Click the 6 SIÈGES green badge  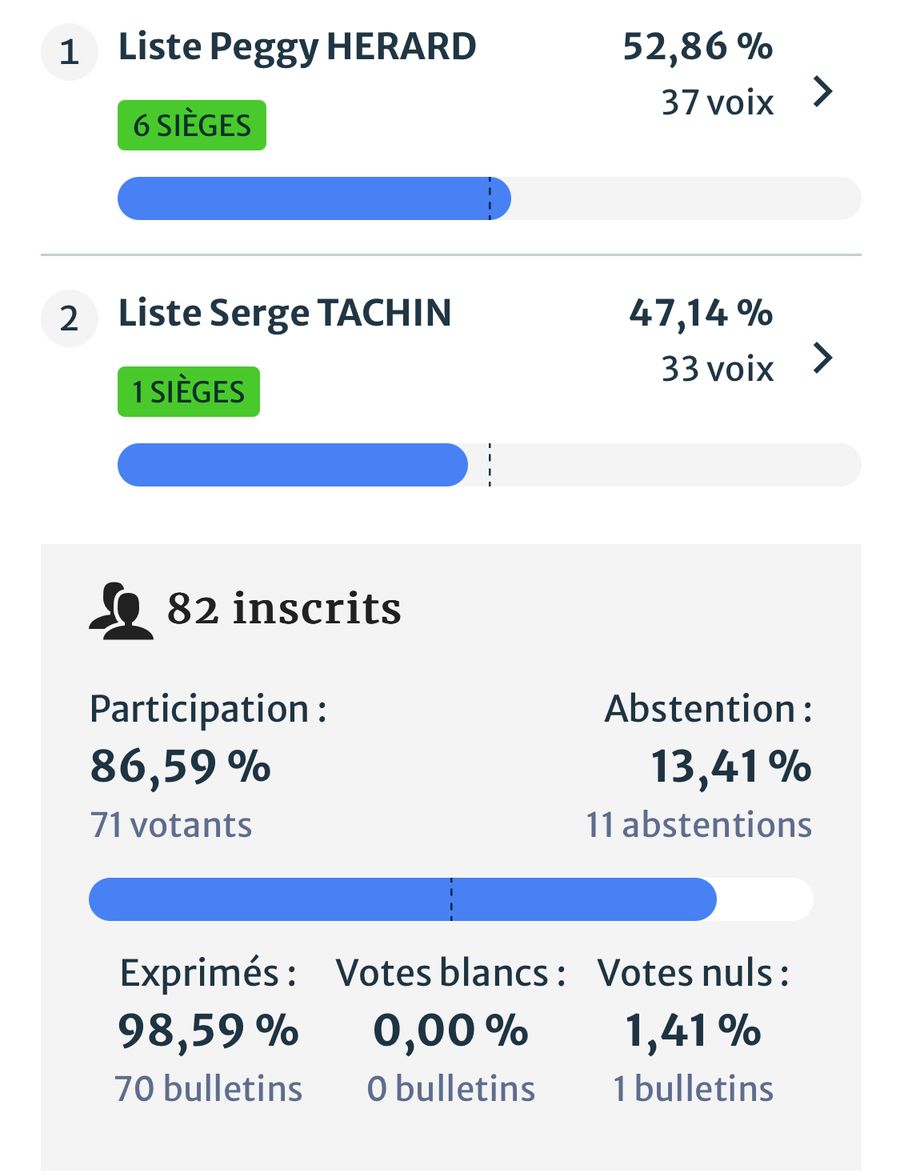(192, 125)
